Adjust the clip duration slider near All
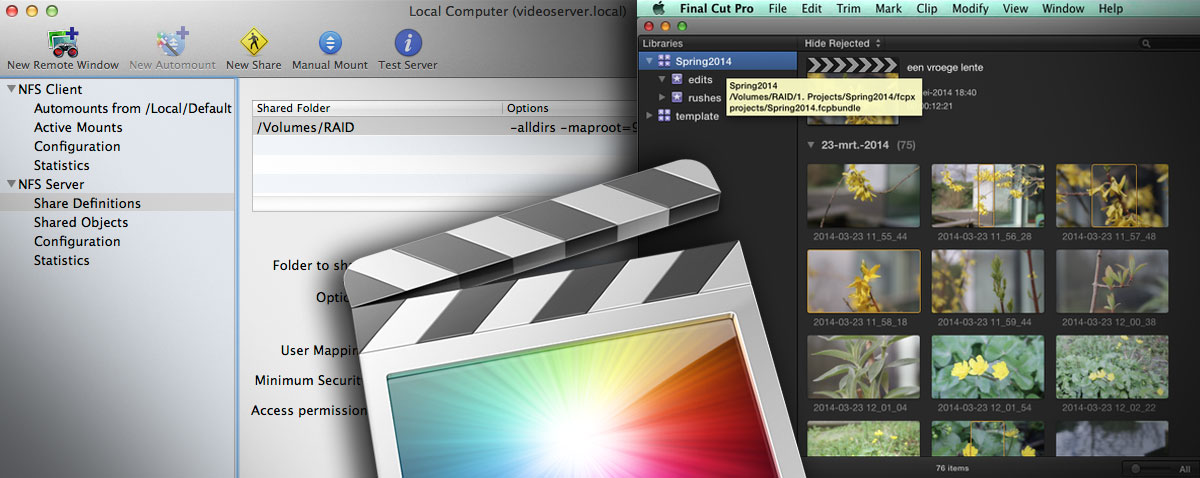 point(1150,468)
